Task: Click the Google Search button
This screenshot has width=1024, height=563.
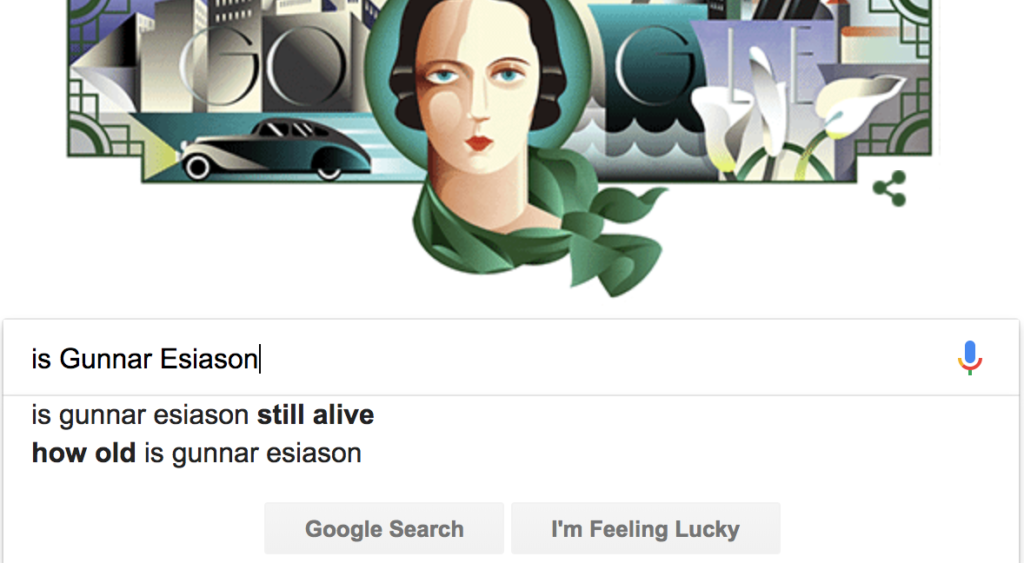Action: [x=384, y=528]
